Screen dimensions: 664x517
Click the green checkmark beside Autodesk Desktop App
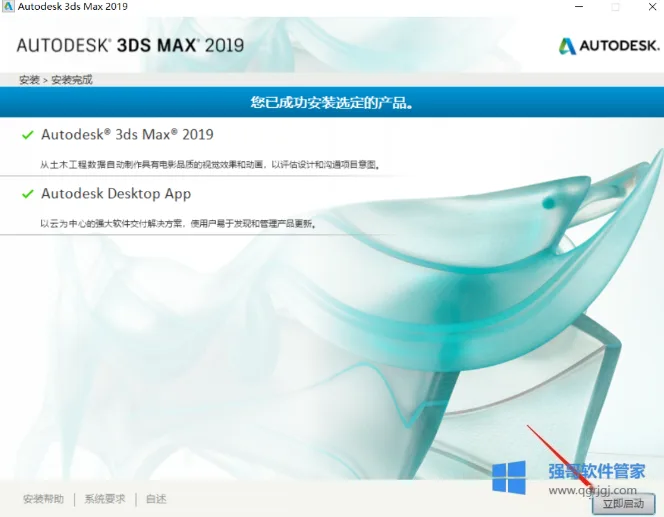point(28,194)
